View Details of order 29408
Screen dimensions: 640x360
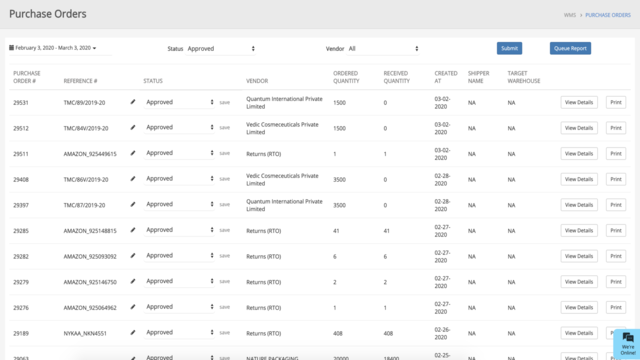click(579, 179)
